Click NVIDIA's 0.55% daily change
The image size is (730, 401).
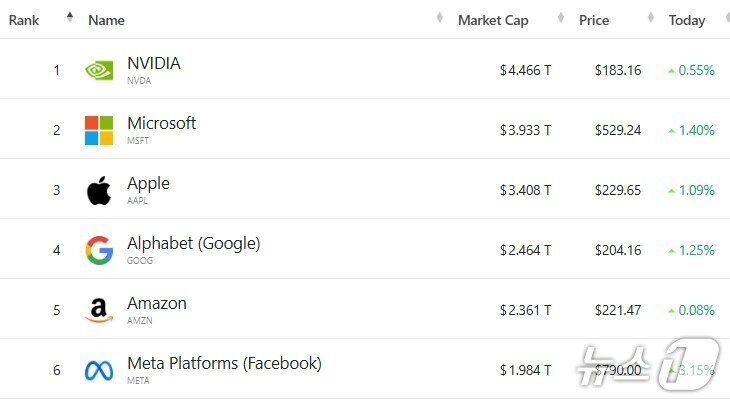pos(696,70)
